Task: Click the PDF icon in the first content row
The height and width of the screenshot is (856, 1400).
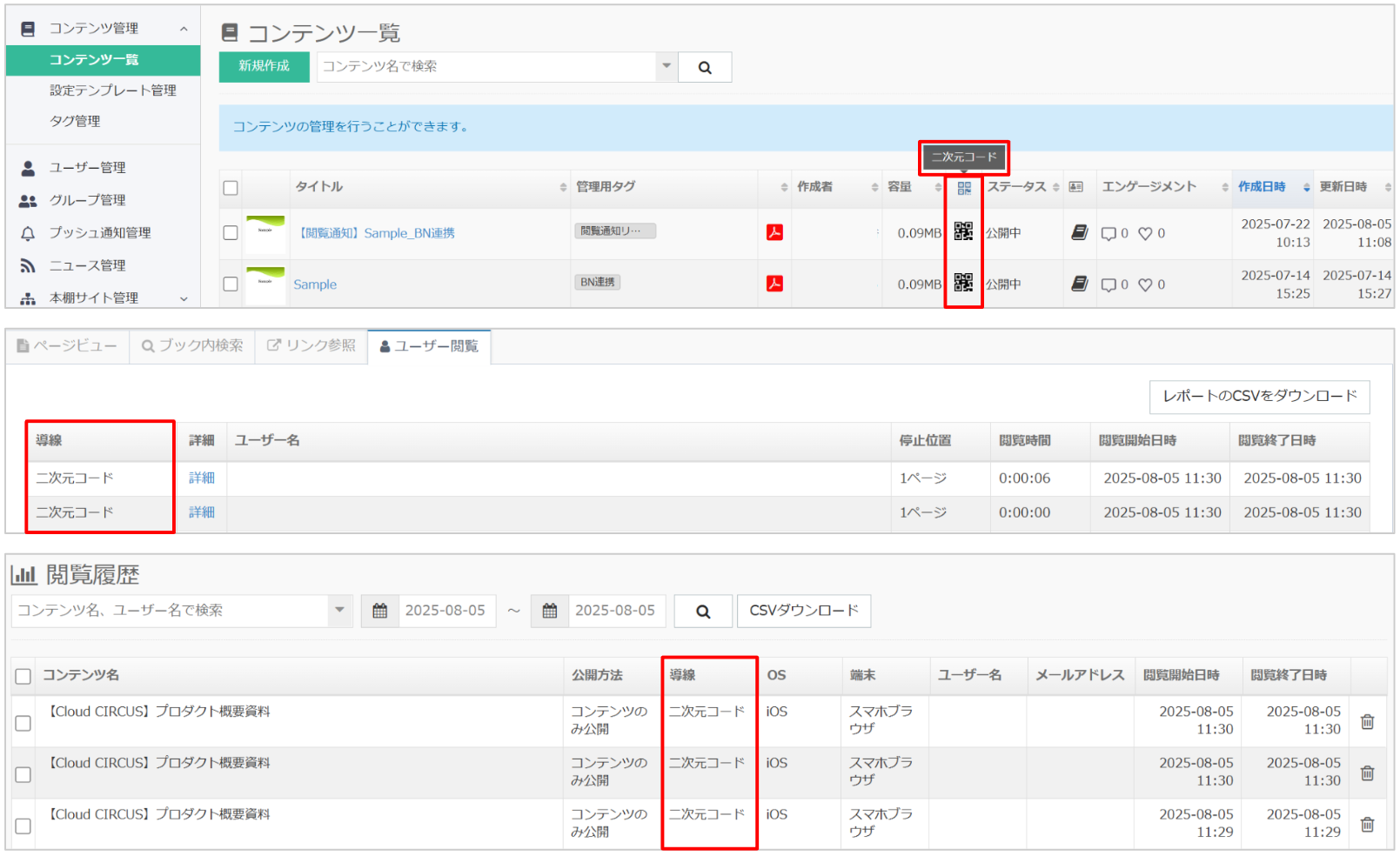Action: (774, 232)
